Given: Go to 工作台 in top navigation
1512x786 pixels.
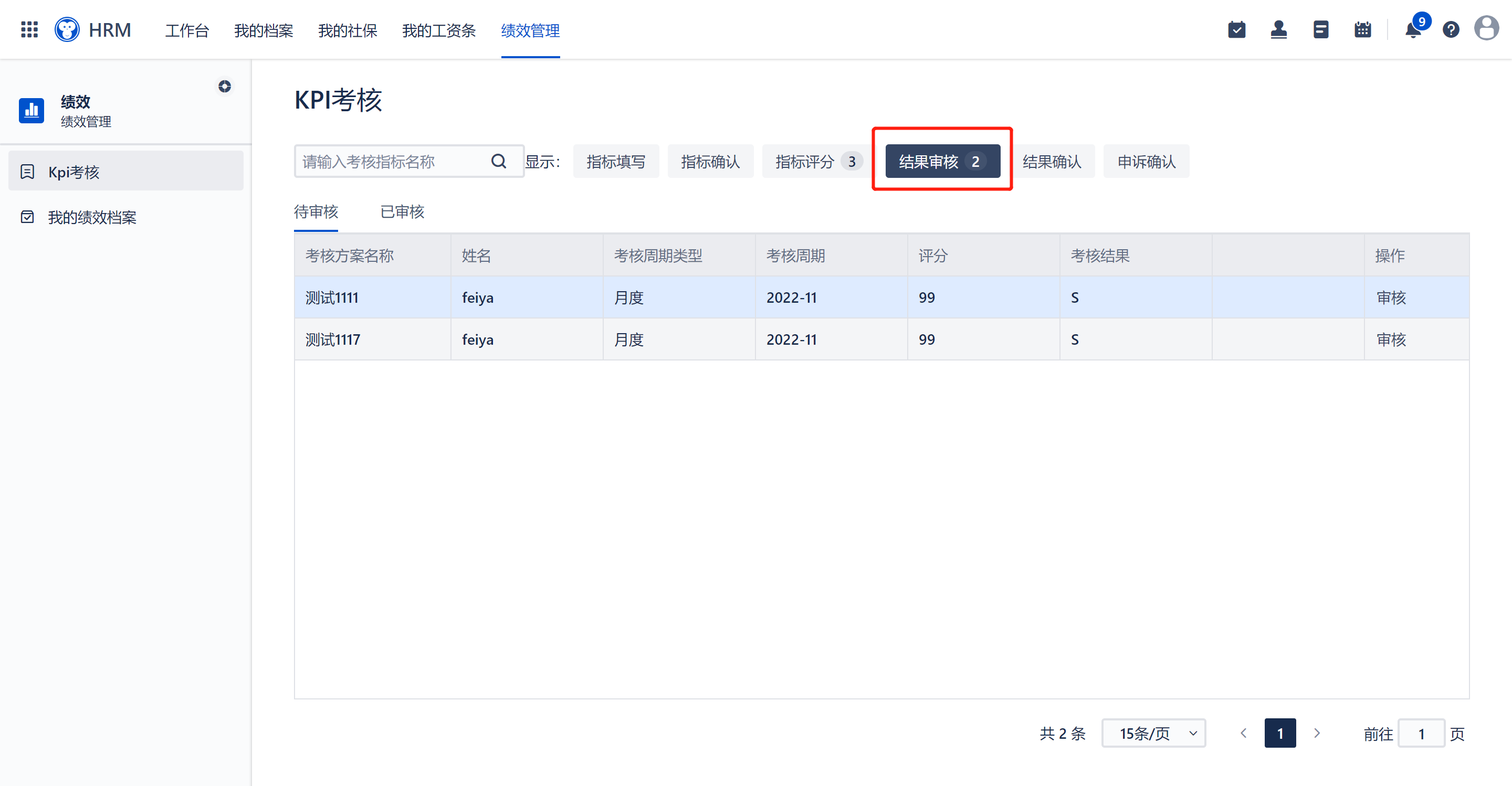Looking at the screenshot, I should (x=187, y=30).
